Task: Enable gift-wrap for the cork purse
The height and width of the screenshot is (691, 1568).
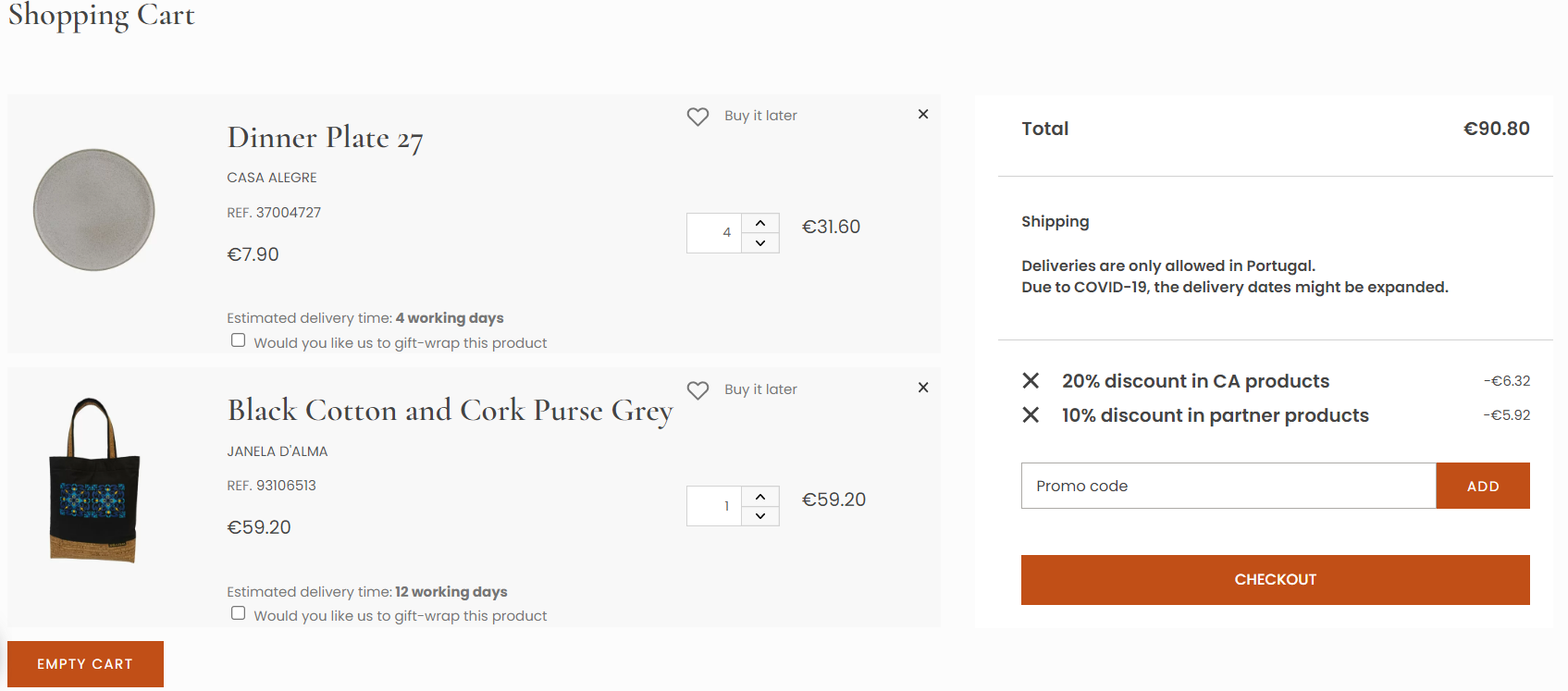Action: click(x=239, y=613)
